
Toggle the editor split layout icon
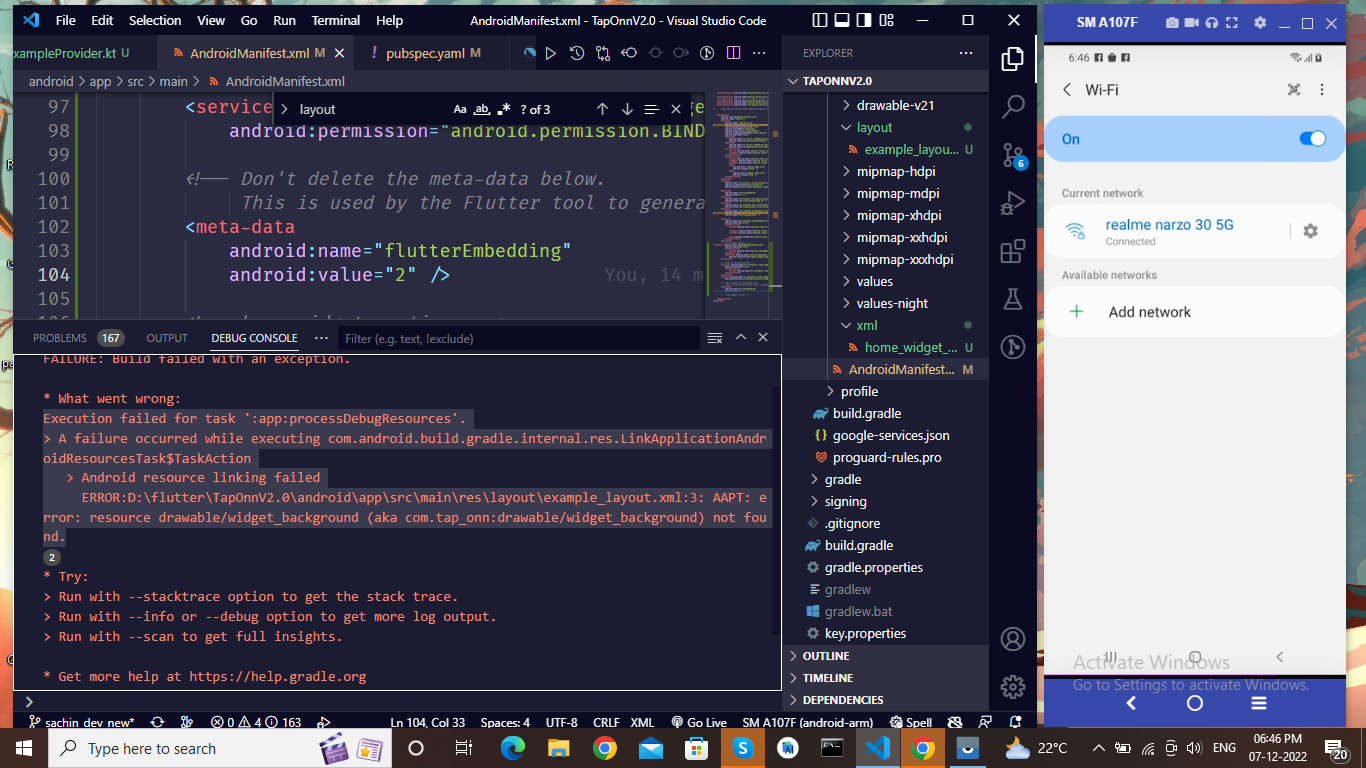(735, 53)
